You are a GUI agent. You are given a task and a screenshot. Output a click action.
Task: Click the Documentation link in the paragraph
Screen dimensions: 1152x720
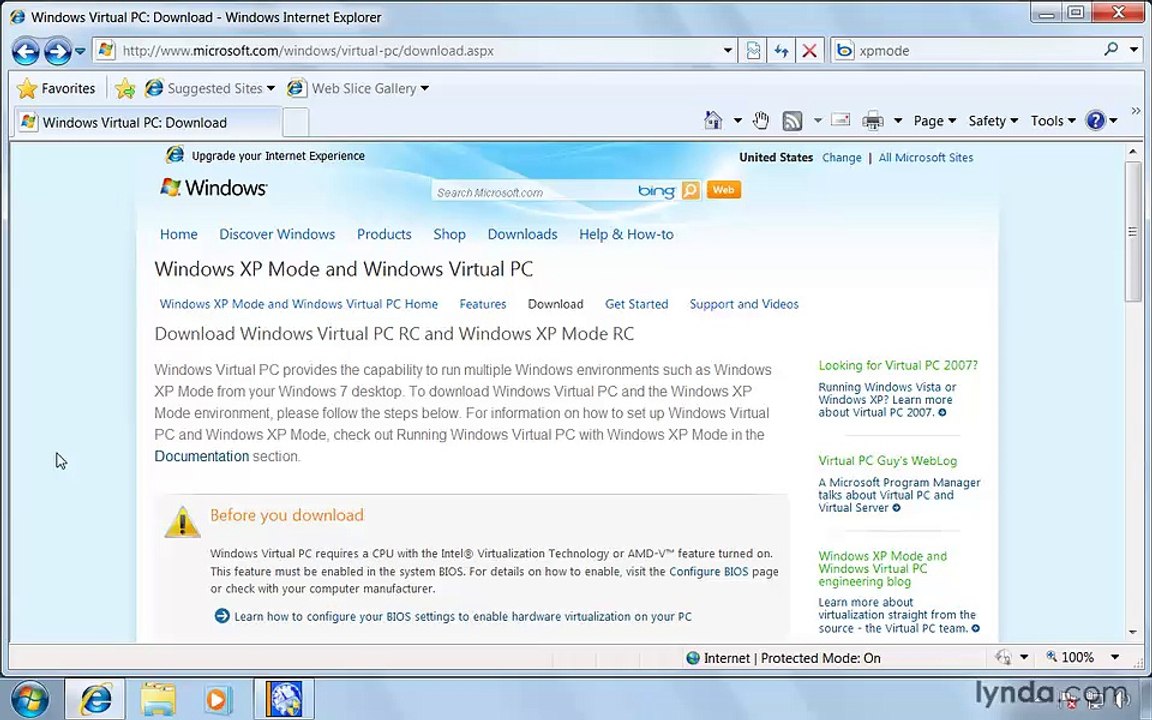(x=201, y=456)
